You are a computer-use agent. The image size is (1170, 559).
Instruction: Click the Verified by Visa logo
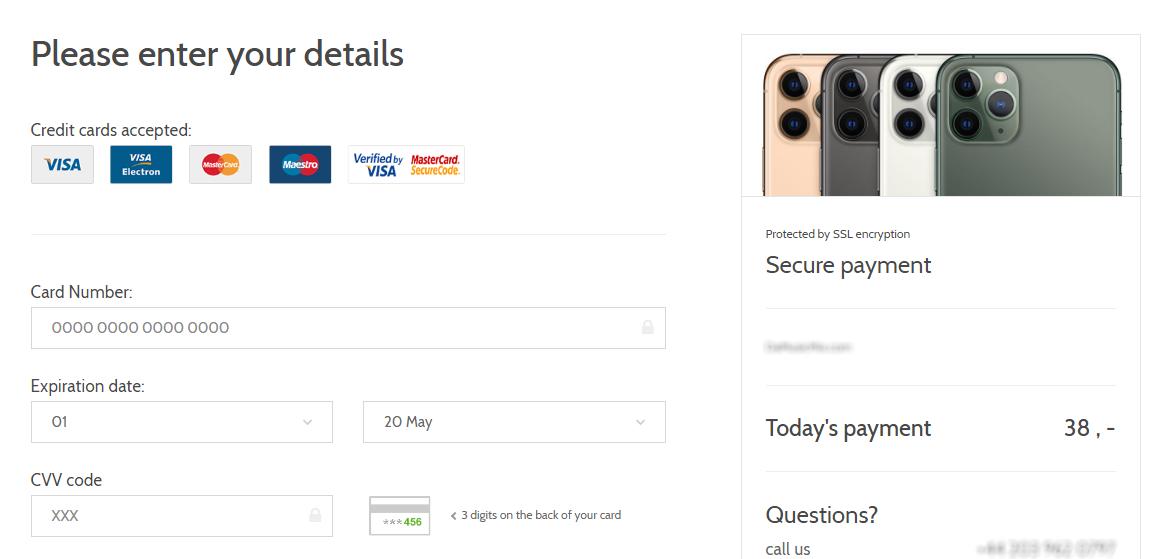[x=378, y=165]
